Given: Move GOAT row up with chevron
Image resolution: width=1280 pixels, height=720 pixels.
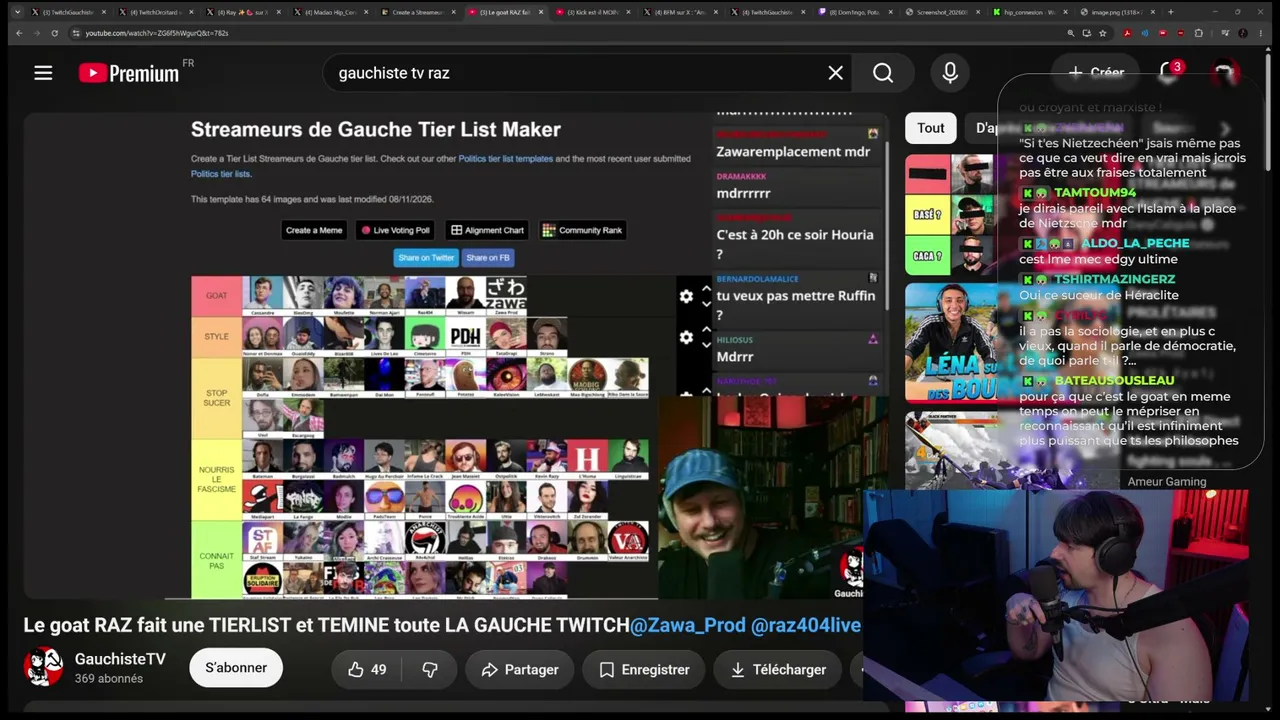Looking at the screenshot, I should (706, 288).
